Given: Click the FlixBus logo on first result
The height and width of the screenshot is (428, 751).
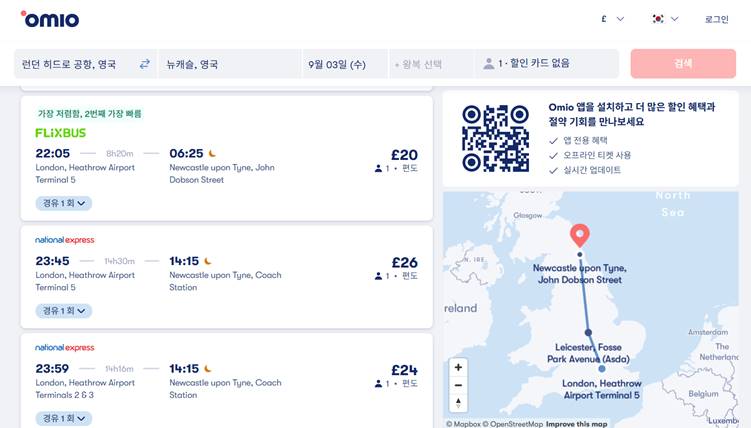Looking at the screenshot, I should pos(60,133).
